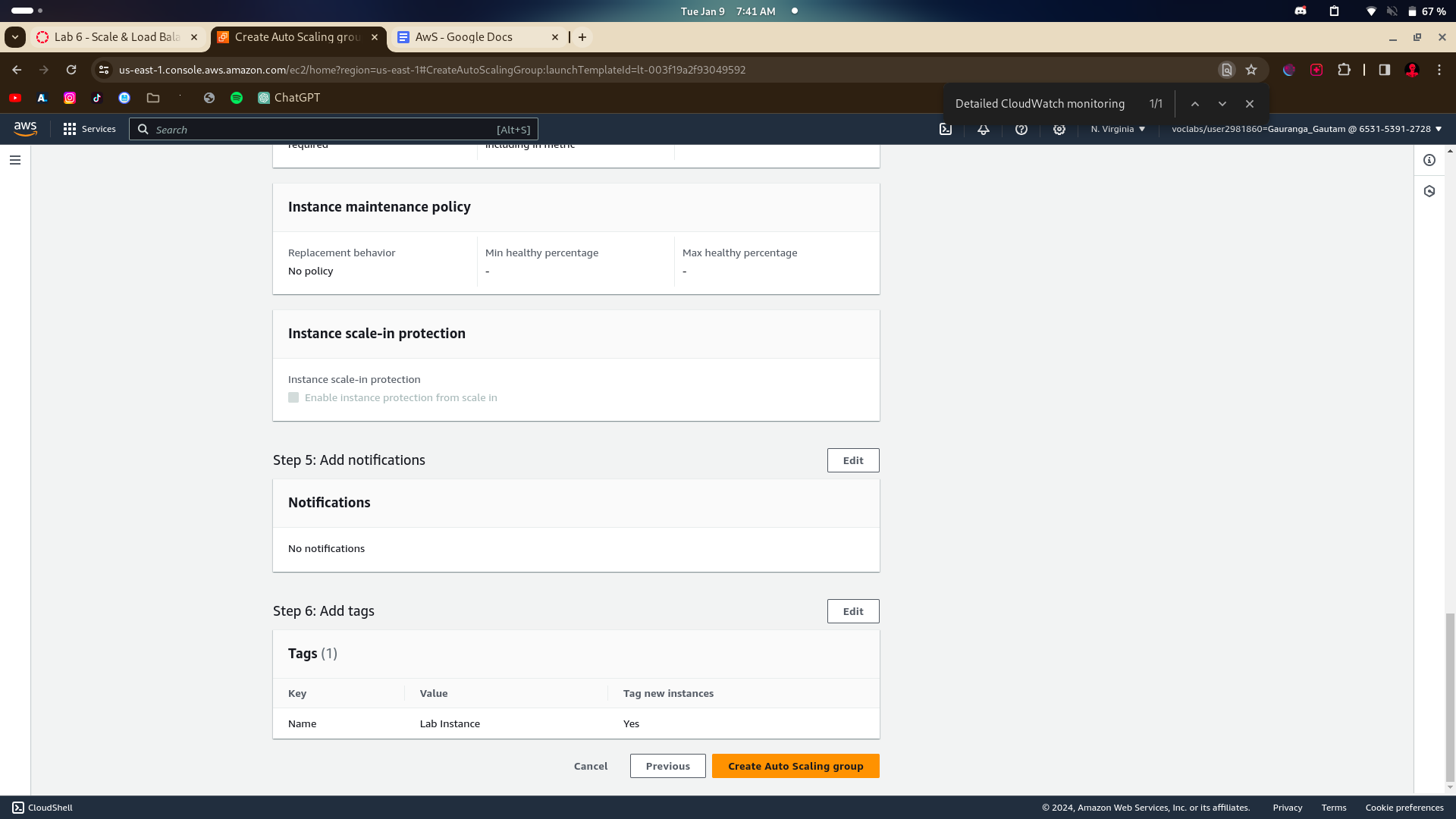The width and height of the screenshot is (1456, 819).
Task: Open AWS console settings gear
Action: tap(1059, 129)
